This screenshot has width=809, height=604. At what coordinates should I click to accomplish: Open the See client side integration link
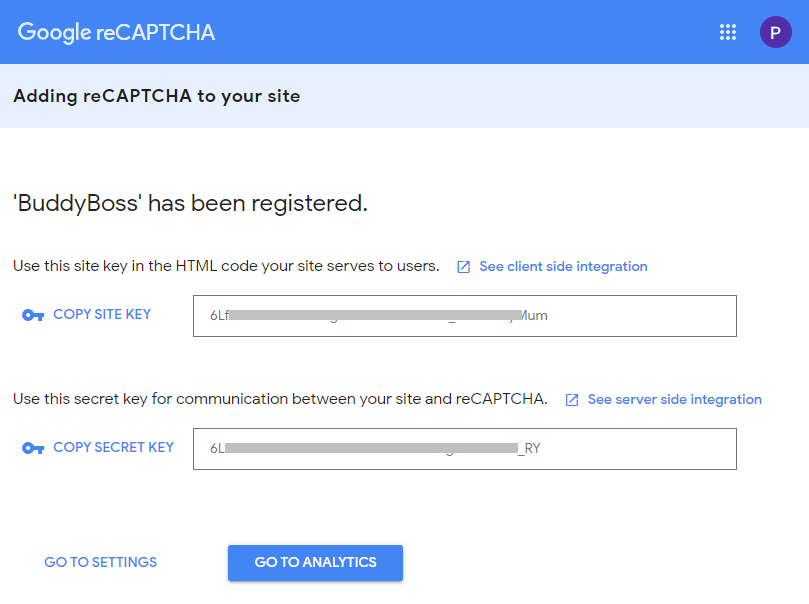(563, 267)
